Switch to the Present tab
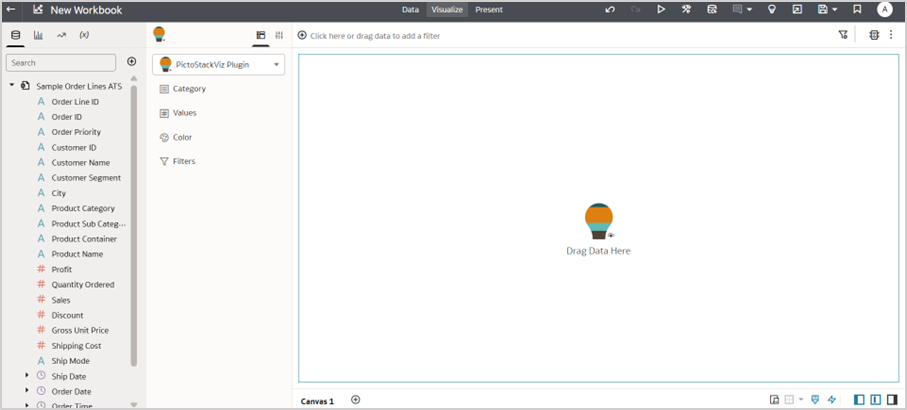The height and width of the screenshot is (410, 907). pos(489,10)
